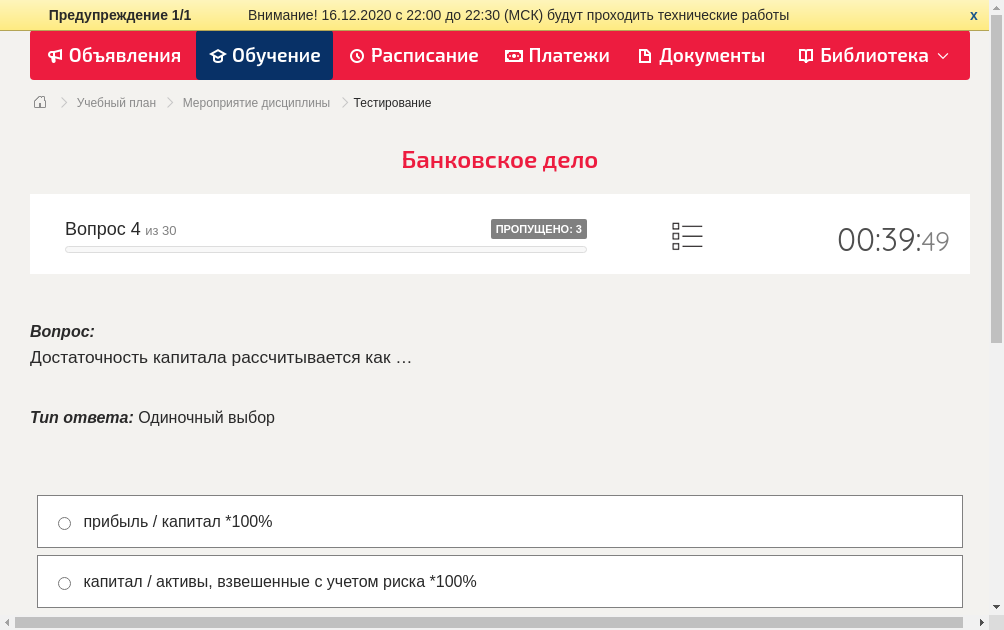Click the question progress bar
Image resolution: width=1004 pixels, height=630 pixels.
tap(325, 249)
